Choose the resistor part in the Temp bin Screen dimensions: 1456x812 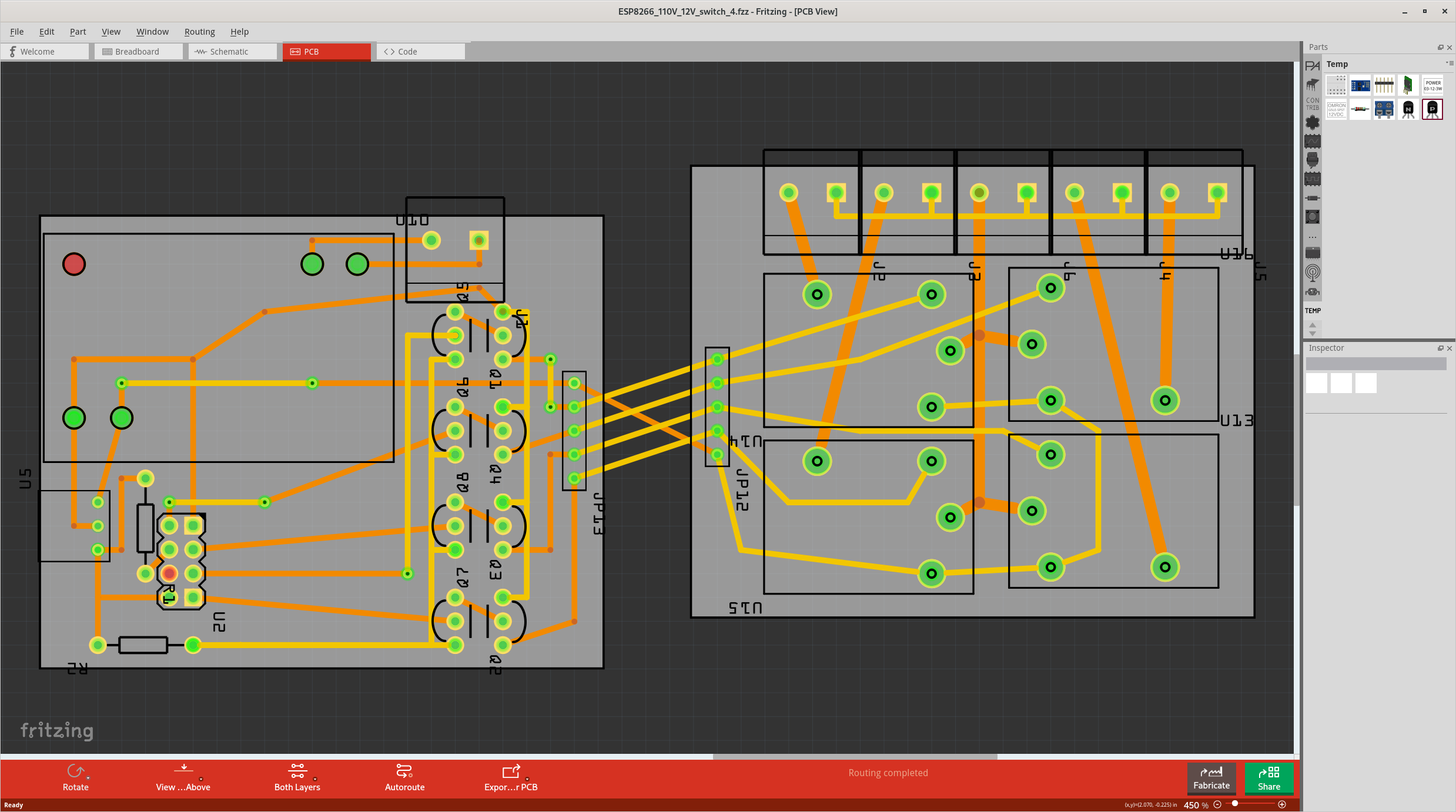click(1360, 109)
